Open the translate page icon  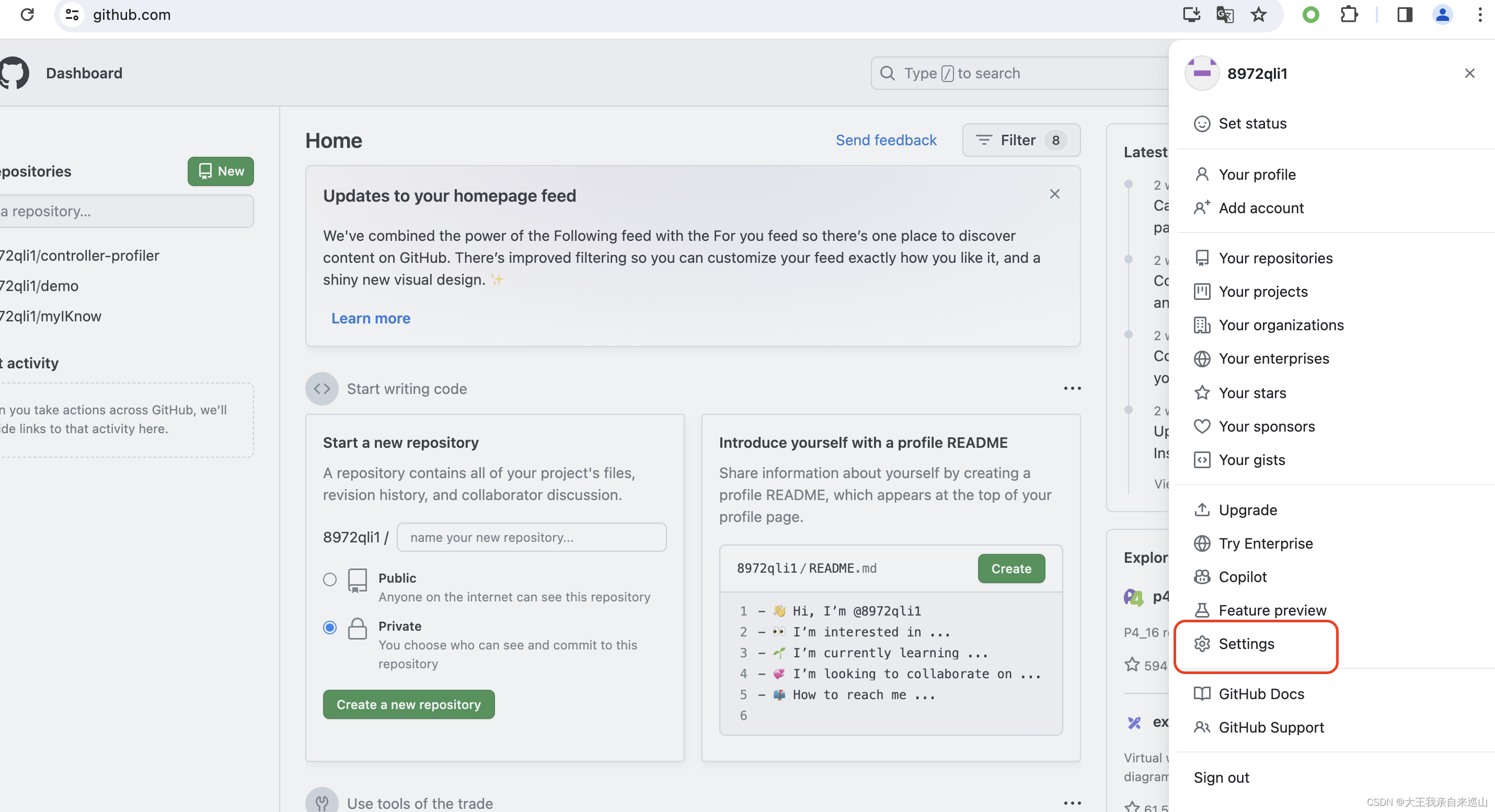[x=1225, y=15]
